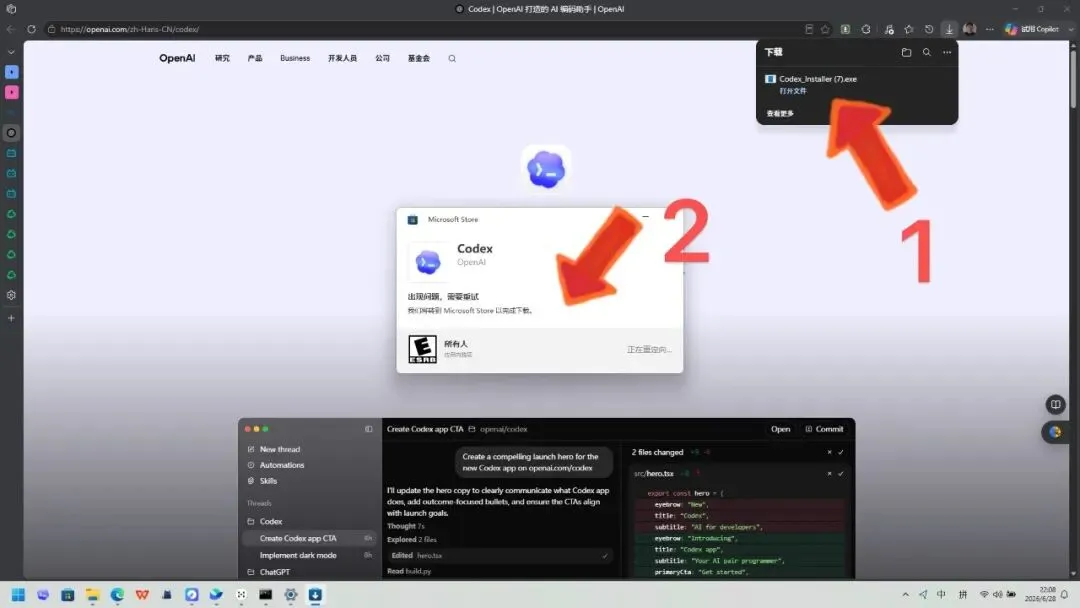The image size is (1080, 608).
Task: Toggle the Codex app sidebar panel icon
Action: click(x=368, y=429)
